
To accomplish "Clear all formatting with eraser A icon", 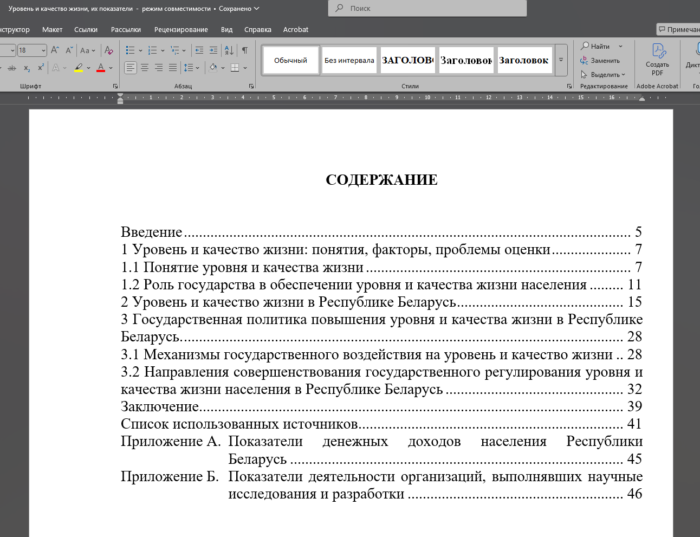I will [108, 50].
